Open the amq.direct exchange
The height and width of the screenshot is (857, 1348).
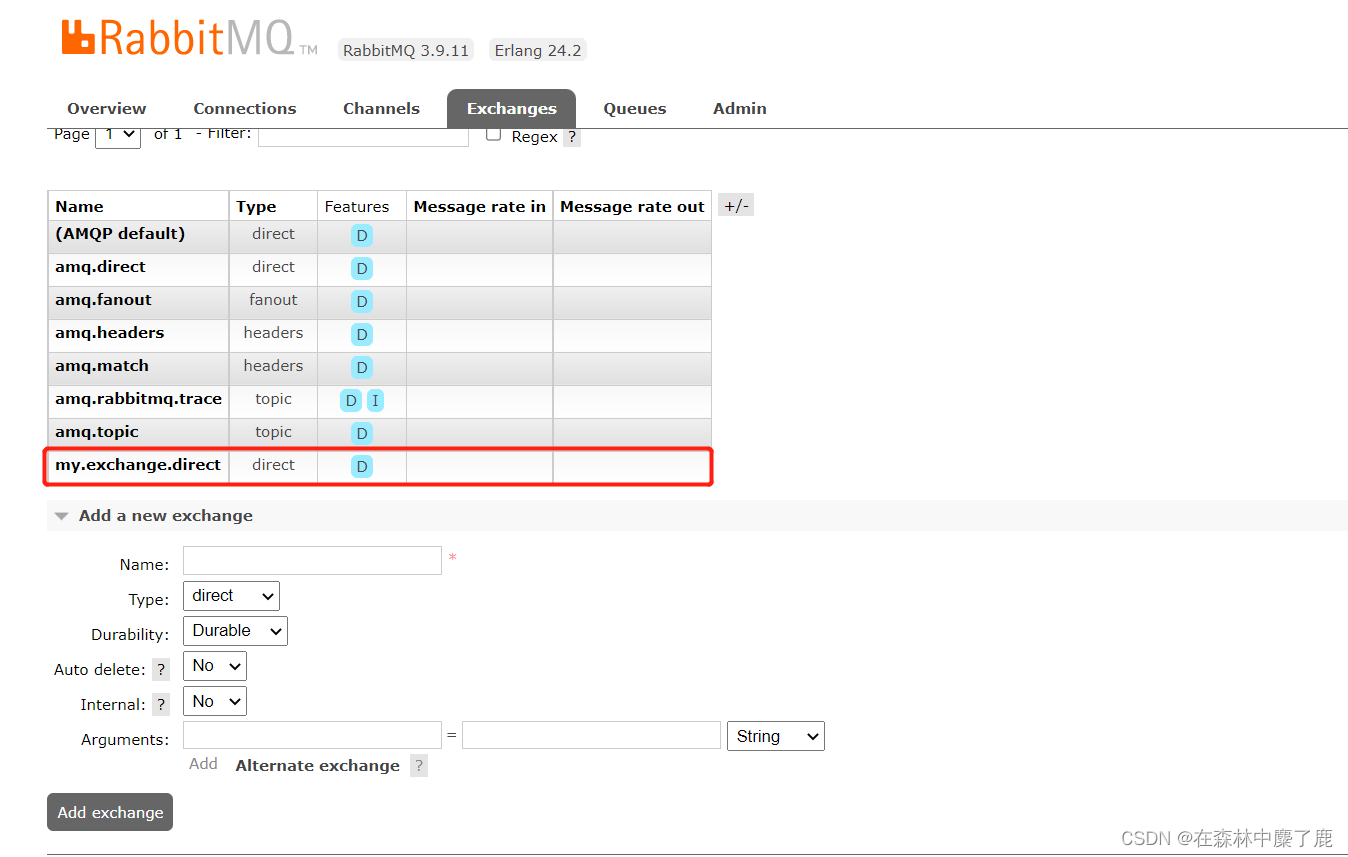[x=100, y=267]
